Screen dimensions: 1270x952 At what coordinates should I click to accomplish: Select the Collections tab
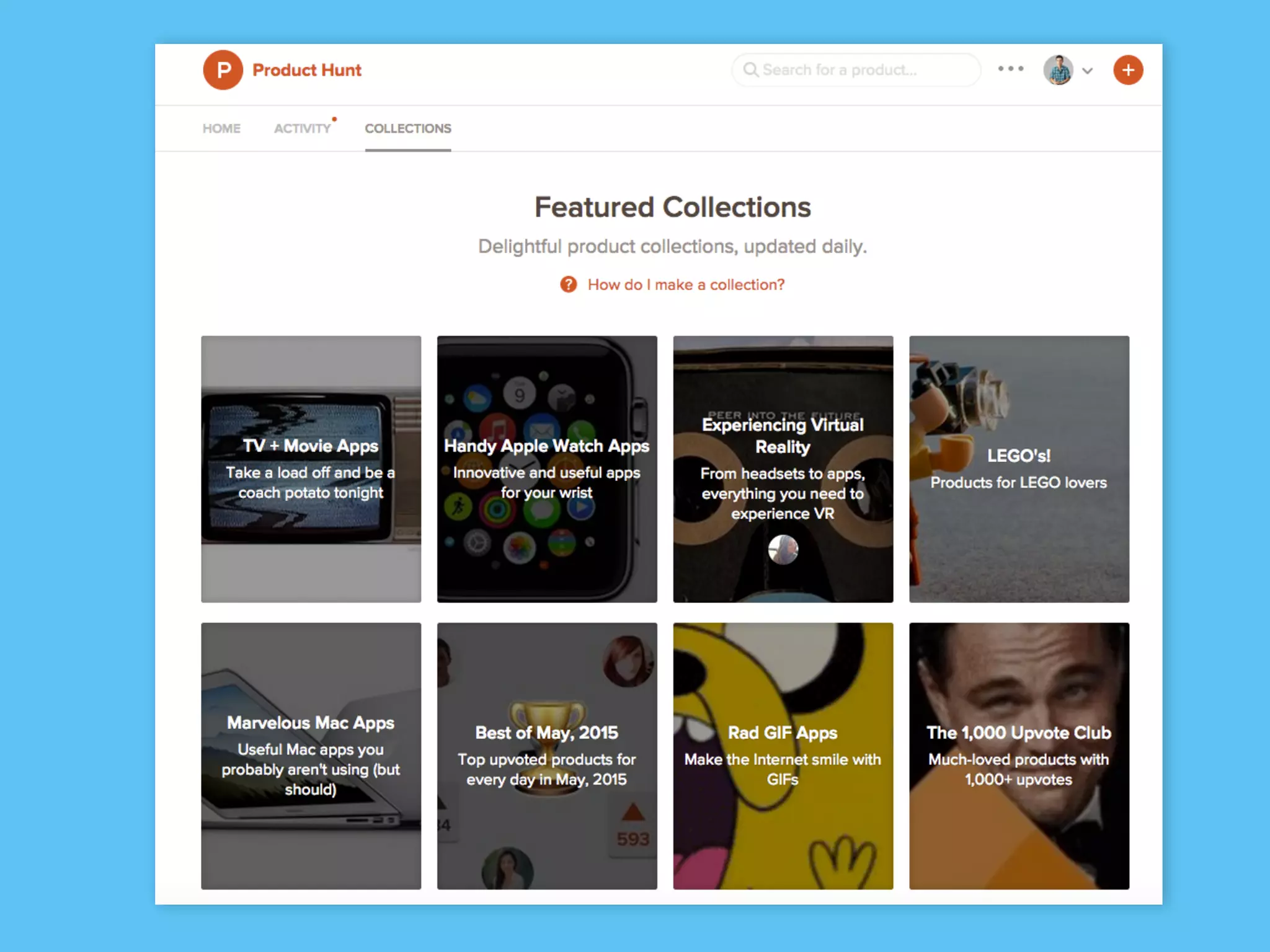[x=407, y=128]
